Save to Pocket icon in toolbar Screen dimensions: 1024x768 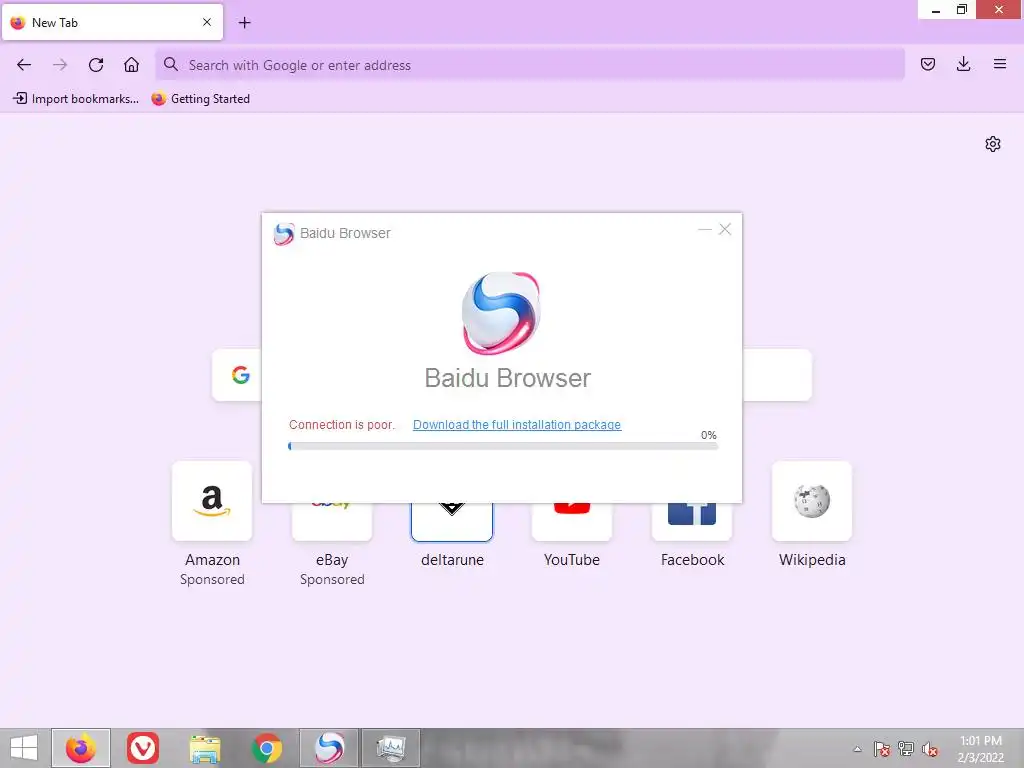pos(928,64)
